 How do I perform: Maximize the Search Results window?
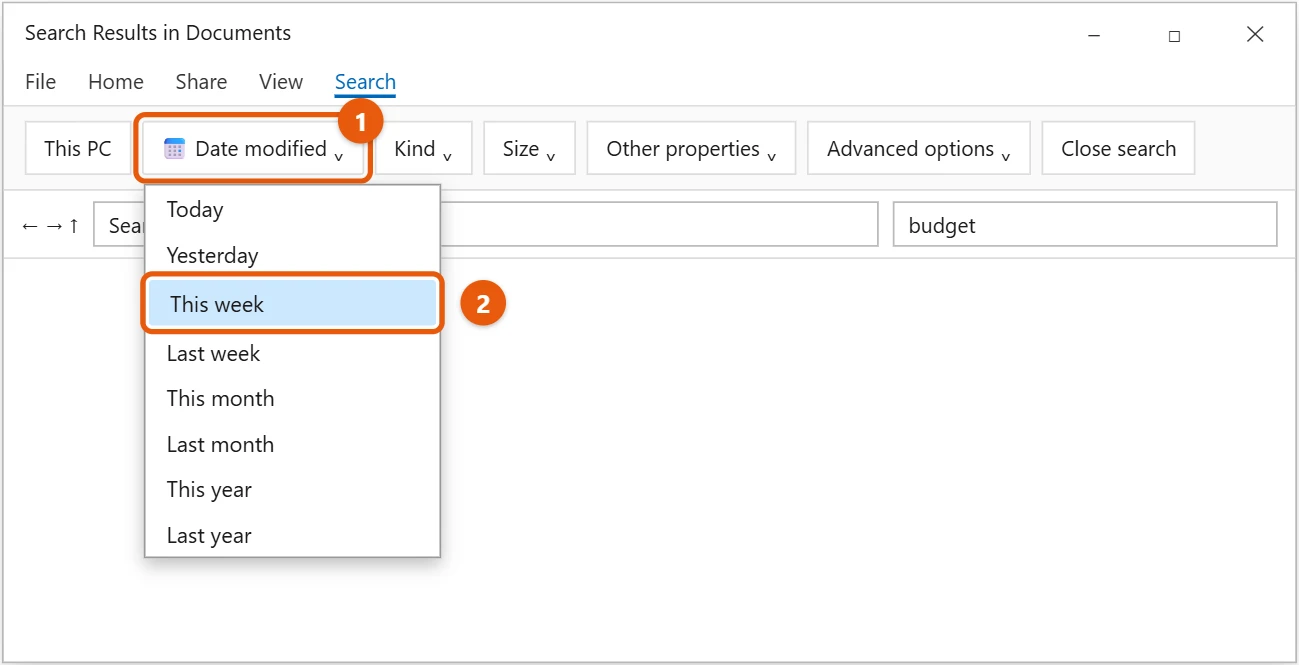coord(1174,35)
